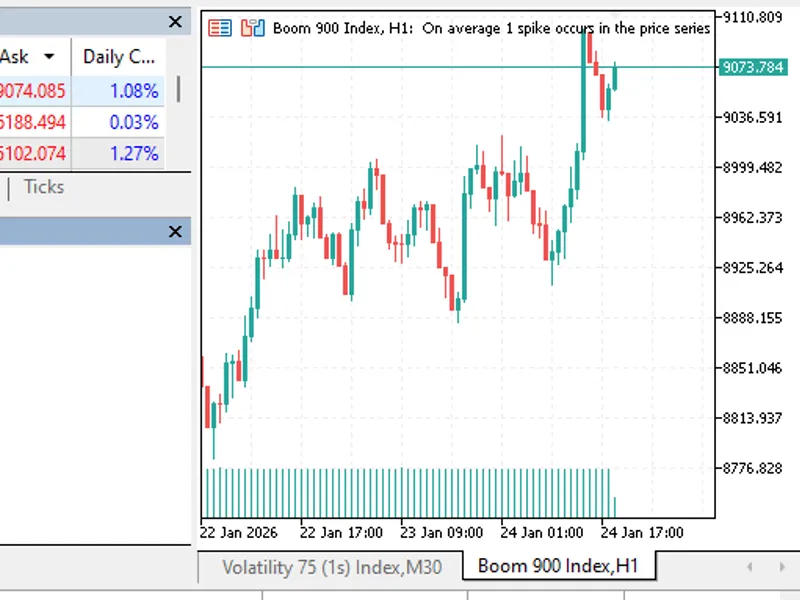Close the Market Watch panel
Image resolution: width=800 pixels, height=600 pixels.
pos(175,22)
